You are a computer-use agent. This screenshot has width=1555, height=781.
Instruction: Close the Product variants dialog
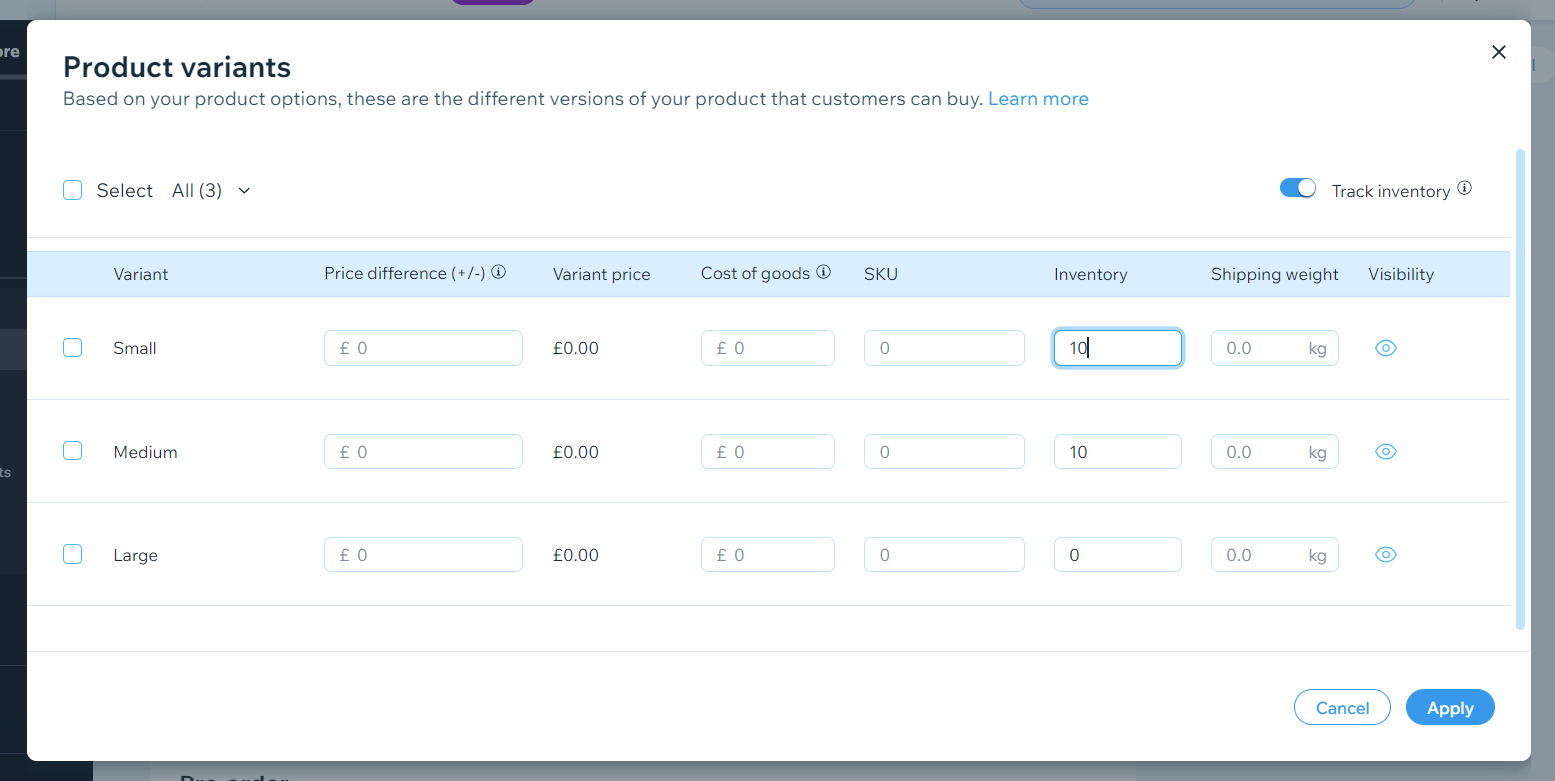(1499, 52)
